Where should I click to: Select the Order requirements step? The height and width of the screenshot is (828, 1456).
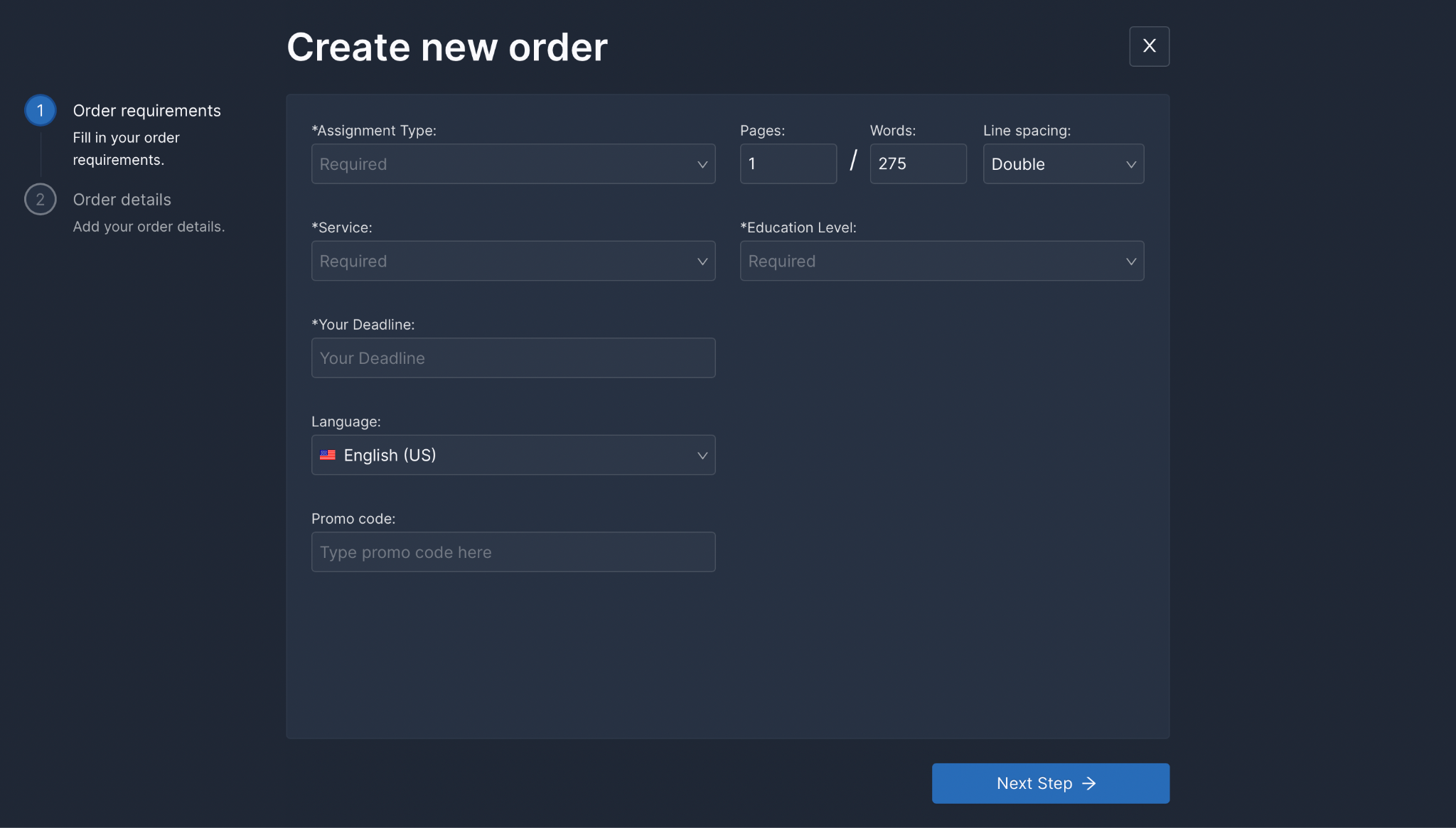tap(146, 111)
